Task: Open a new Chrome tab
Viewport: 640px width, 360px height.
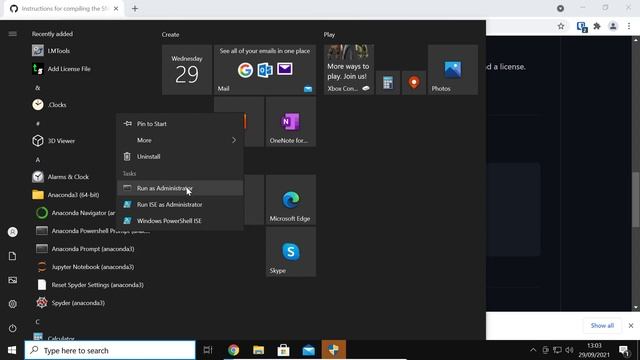Action: [135, 9]
